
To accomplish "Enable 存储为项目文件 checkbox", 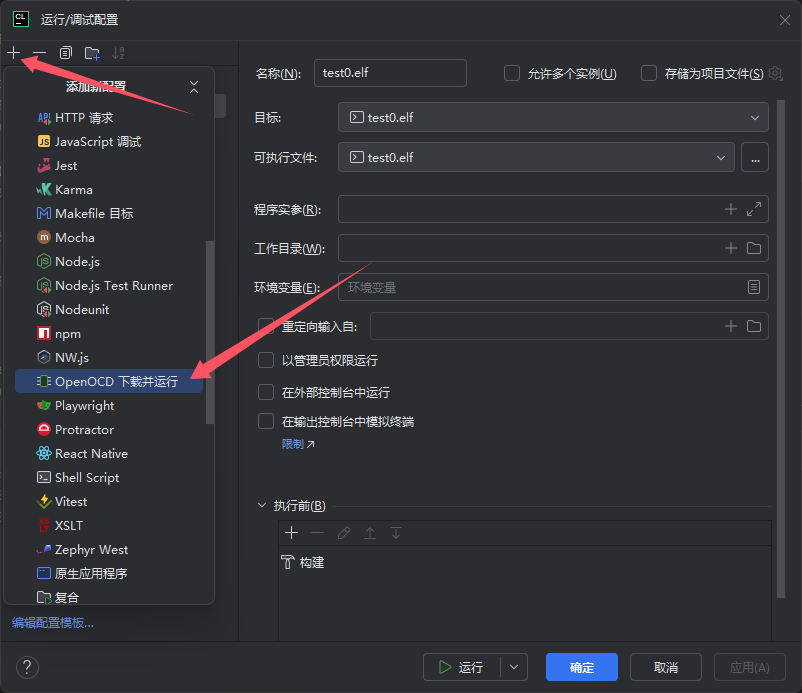I will tap(649, 73).
